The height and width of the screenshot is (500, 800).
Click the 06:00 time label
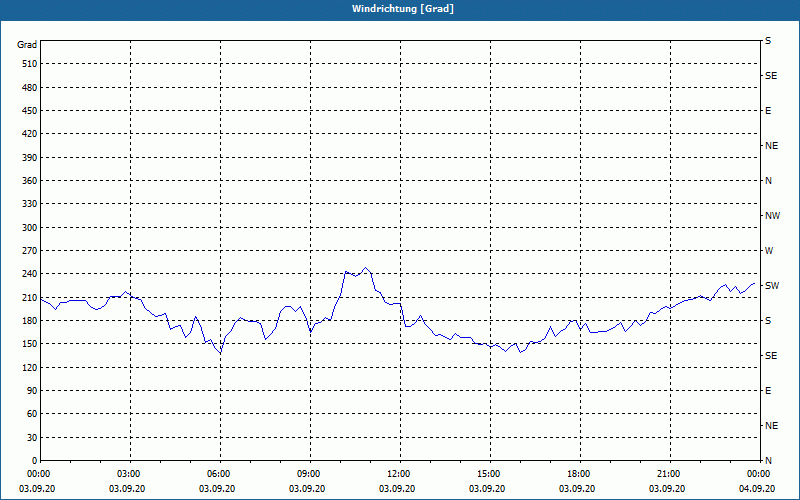(x=220, y=474)
